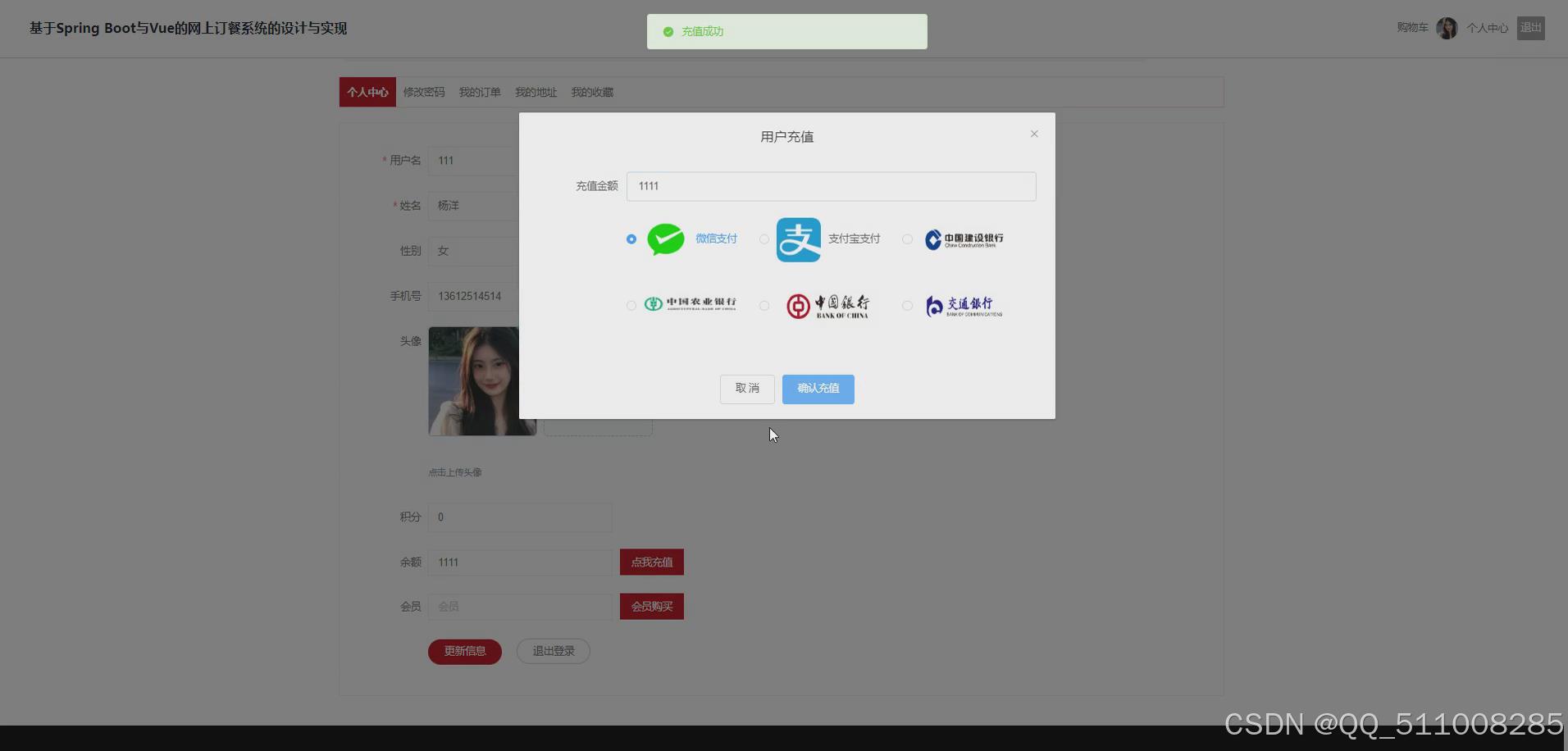Close the 用户充值 dialog with the X
This screenshot has width=1568, height=751.
(x=1034, y=134)
